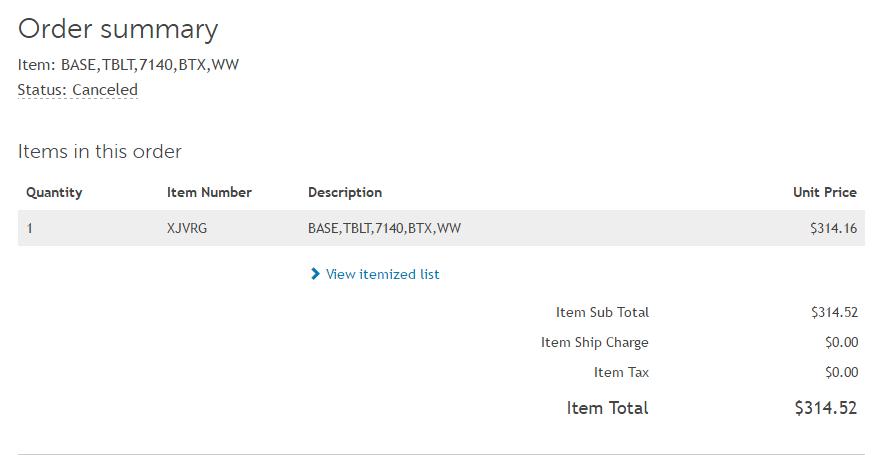Click the chevron beside View itemized list
Viewport: 880px width, 455px height.
[x=315, y=274]
